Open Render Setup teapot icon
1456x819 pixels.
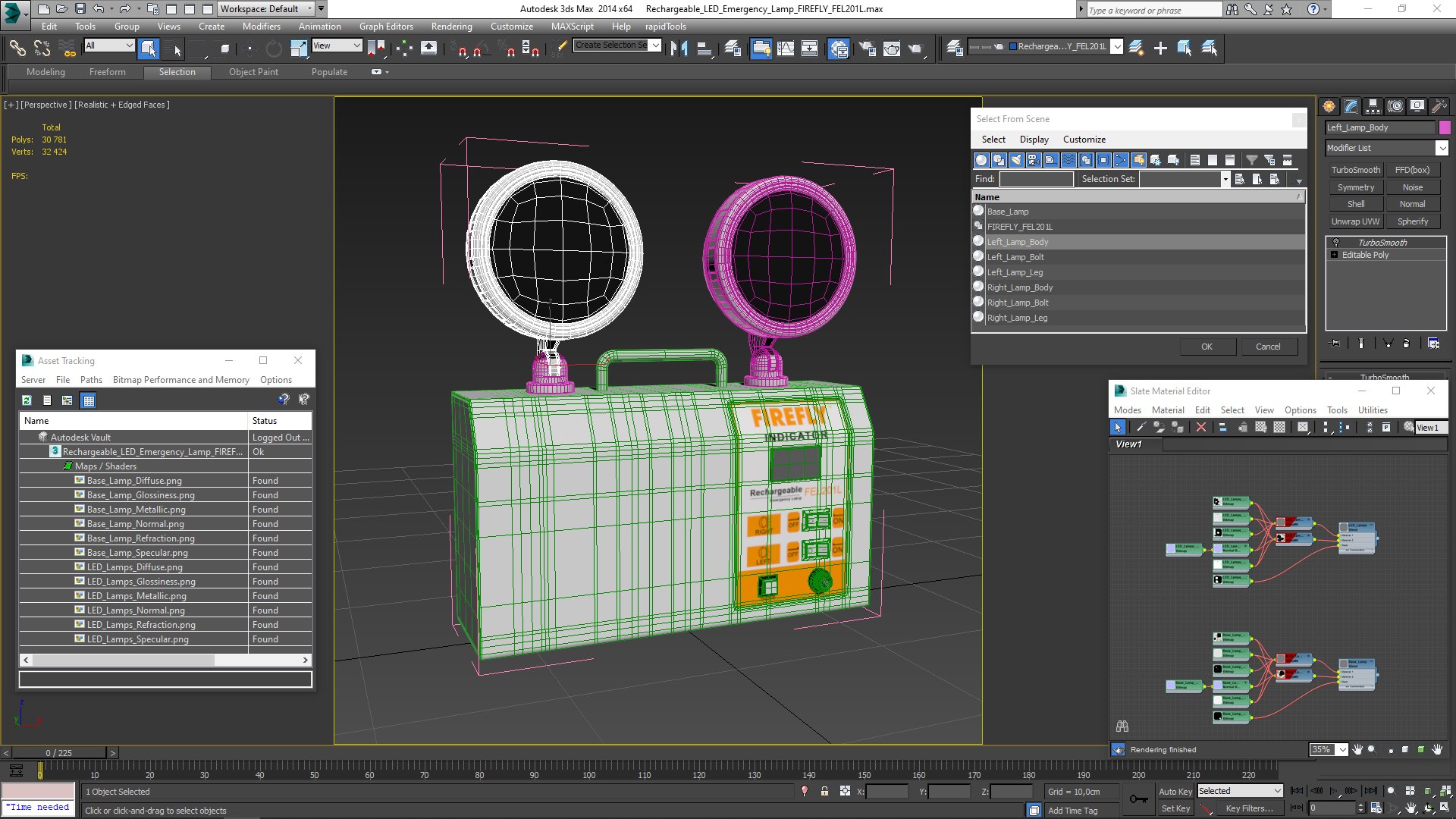[866, 49]
